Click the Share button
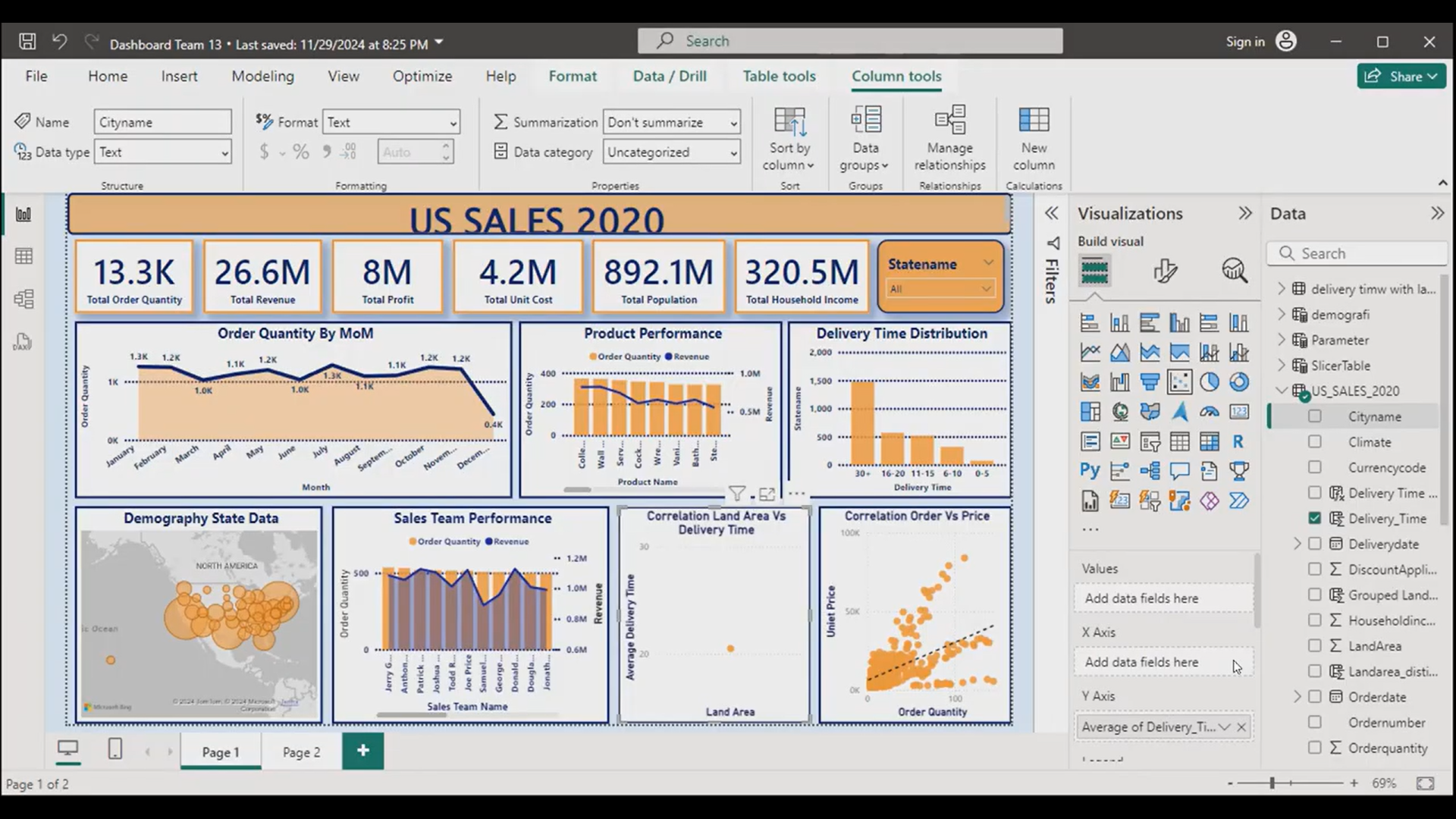This screenshot has height=819, width=1456. (1401, 76)
